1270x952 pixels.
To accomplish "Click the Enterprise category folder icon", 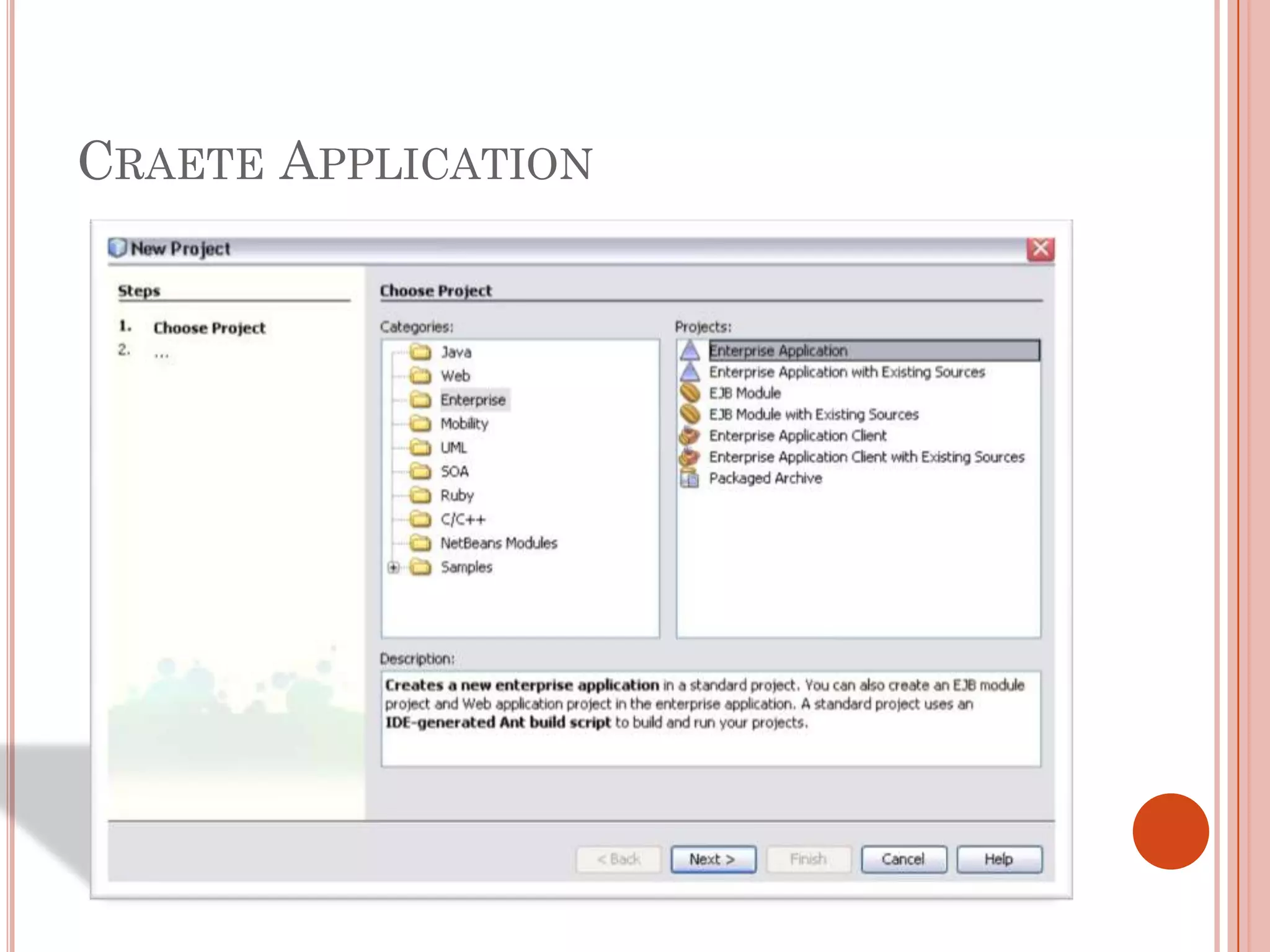I will 421,400.
